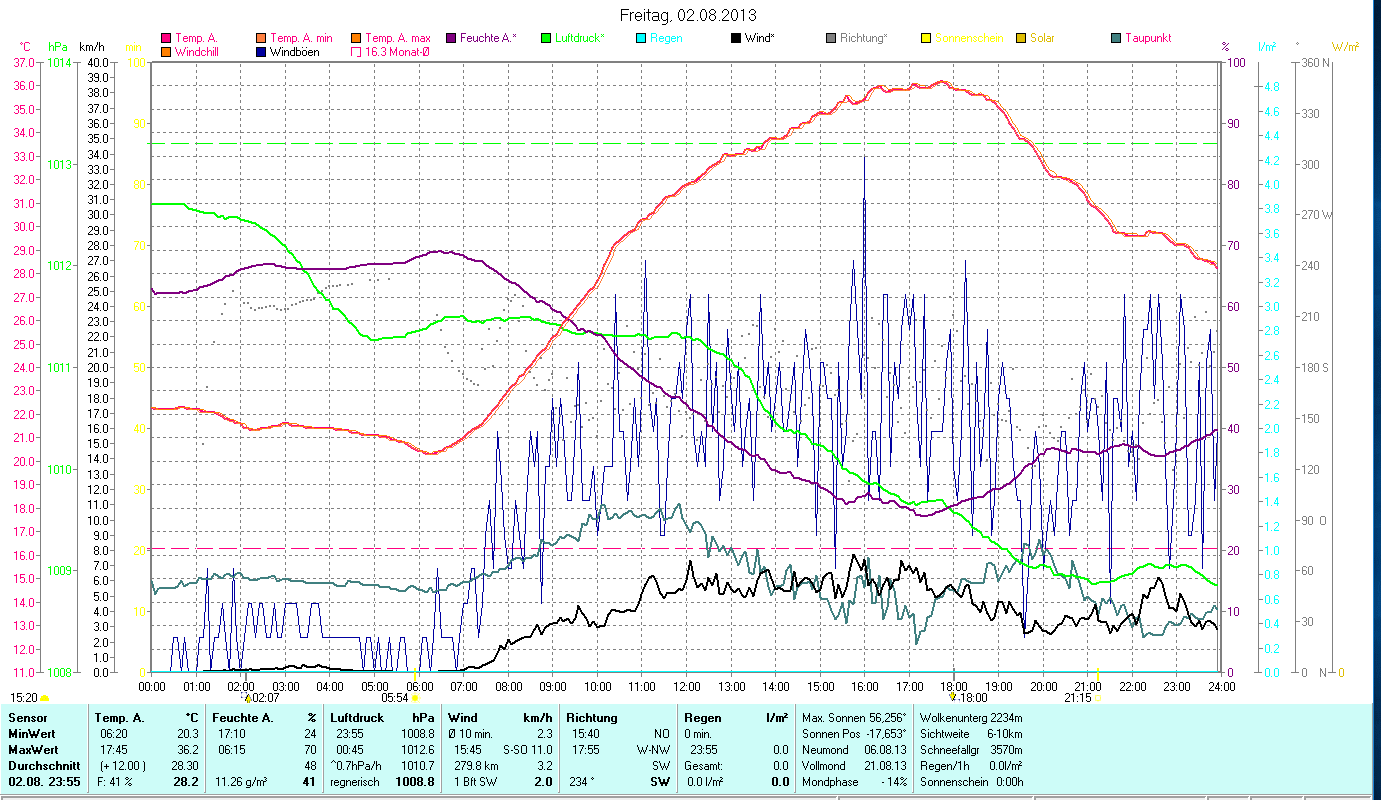The image size is (1381, 800).
Task: Click the dark blue Windböen legend swatch
Action: click(x=262, y=52)
